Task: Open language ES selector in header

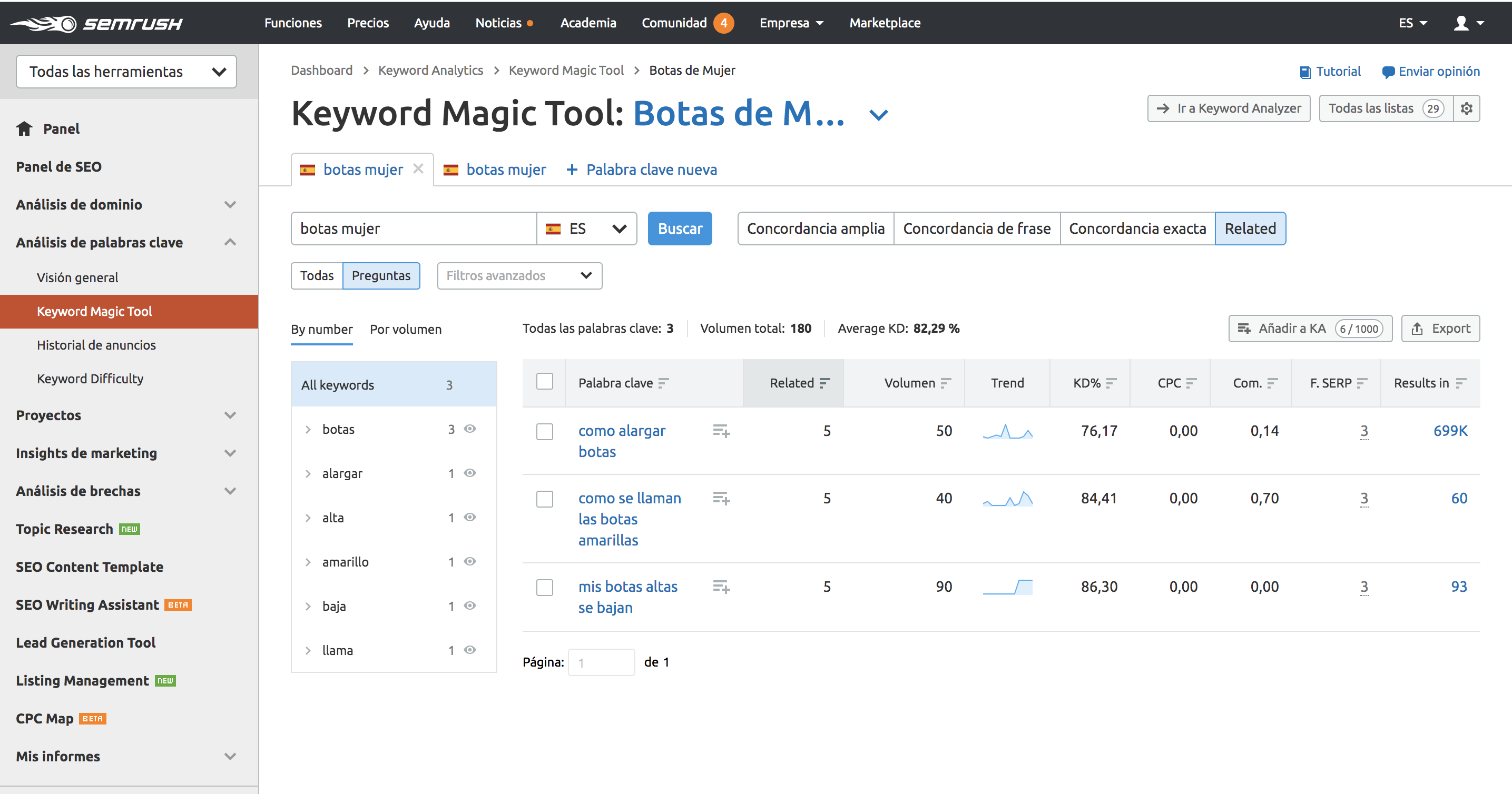Action: tap(1412, 23)
